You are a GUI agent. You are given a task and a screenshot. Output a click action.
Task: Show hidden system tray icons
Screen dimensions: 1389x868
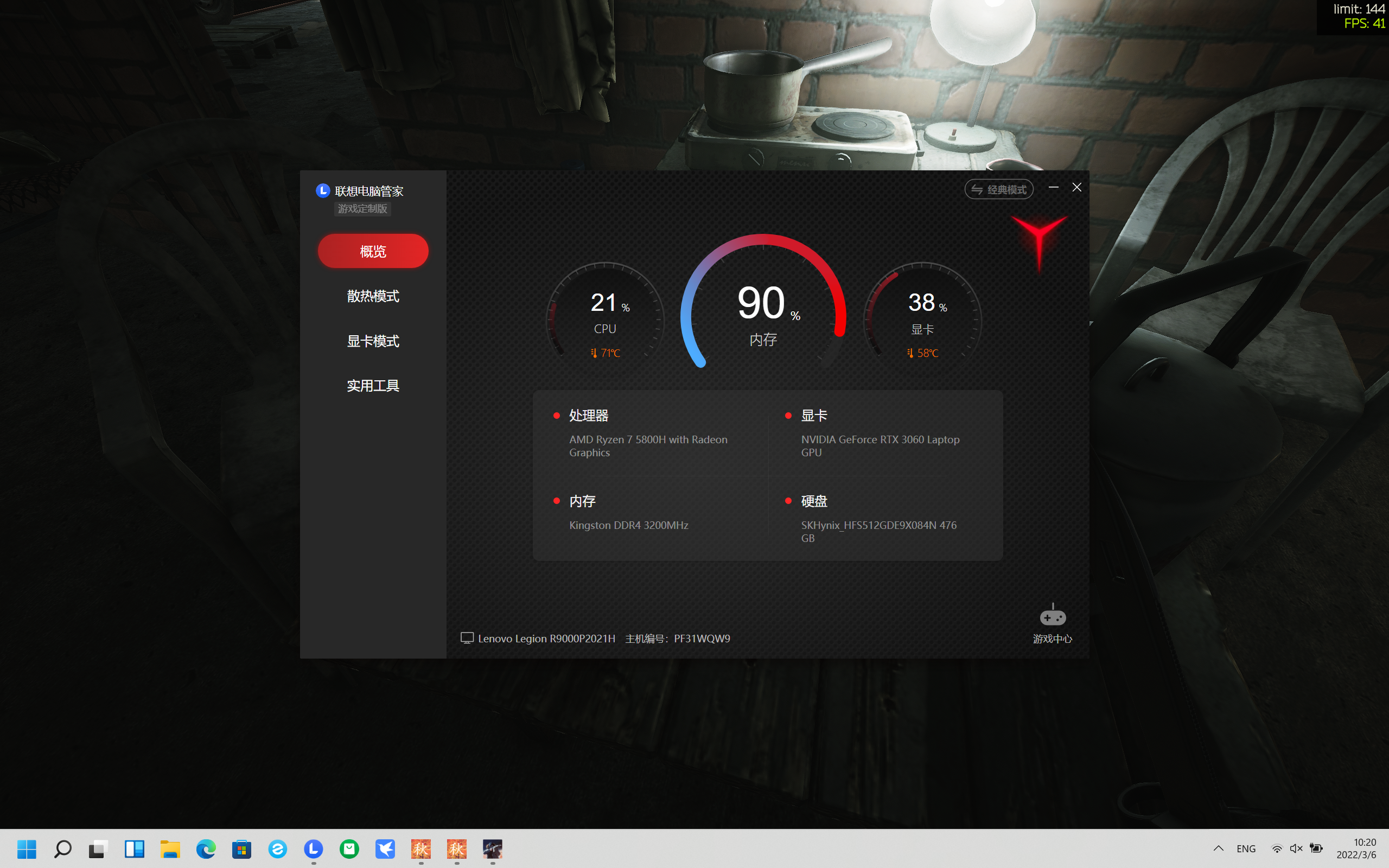pyautogui.click(x=1219, y=848)
